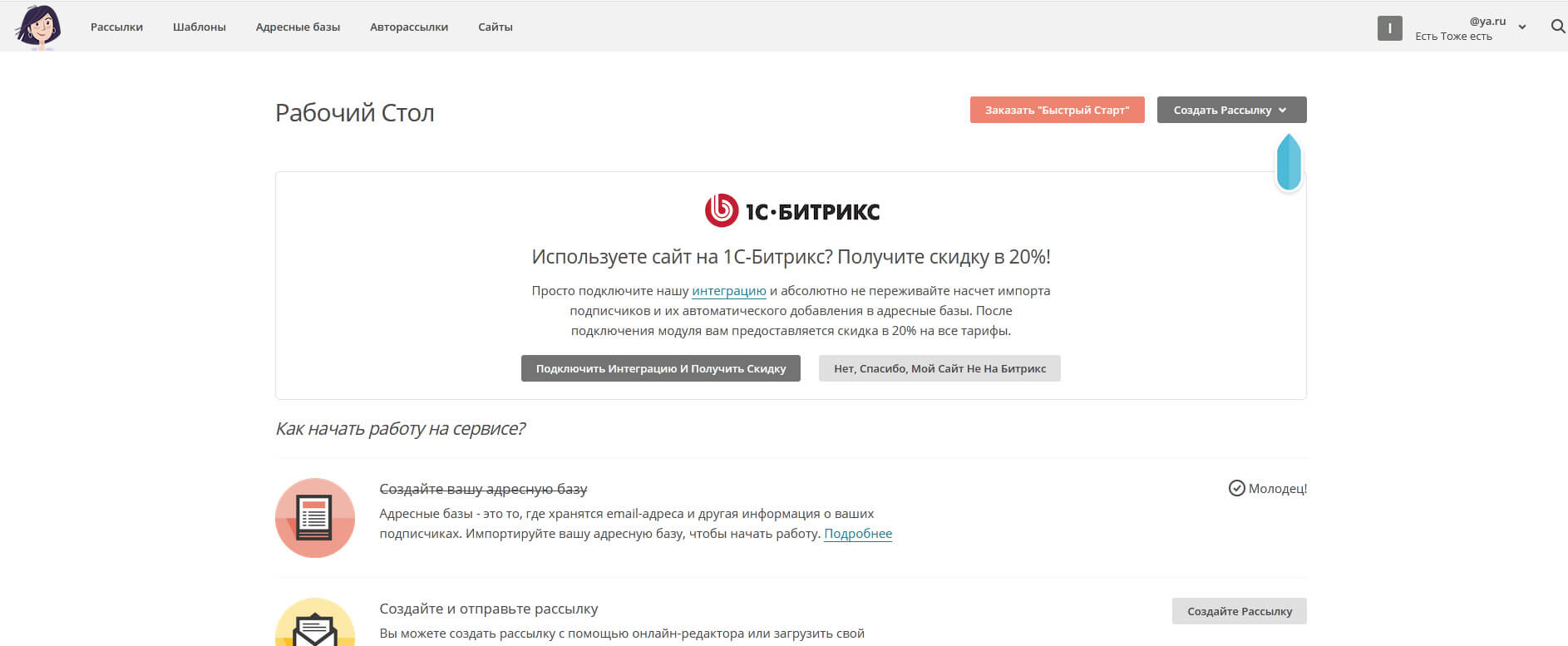
Task: Open the Рассылки menu
Action: click(116, 27)
